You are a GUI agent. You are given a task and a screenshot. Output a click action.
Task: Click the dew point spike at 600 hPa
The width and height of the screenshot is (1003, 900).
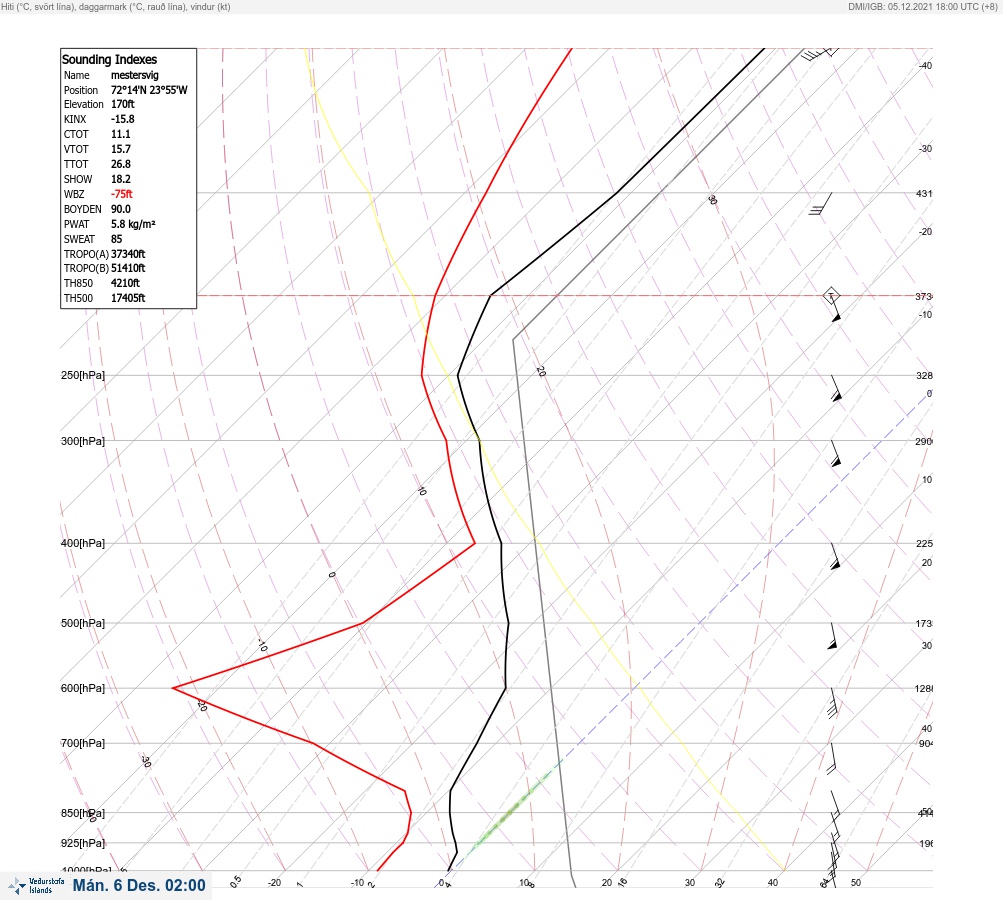pos(174,688)
